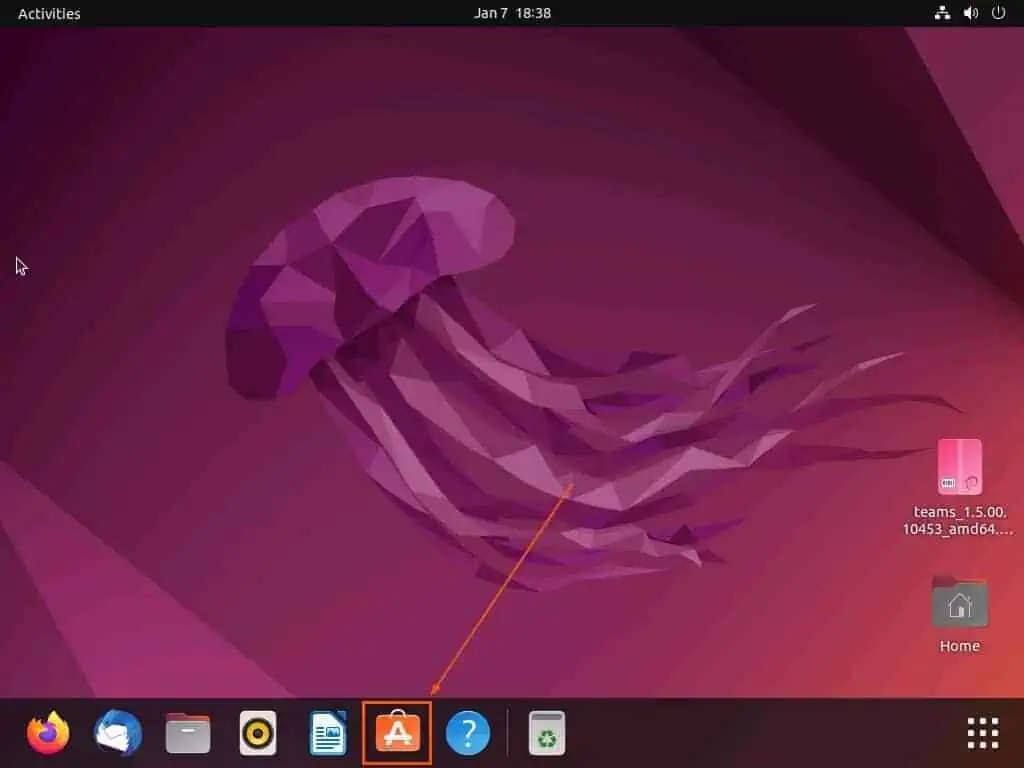The width and height of the screenshot is (1024, 768).
Task: Open Thunderbird Mail in the dock
Action: pyautogui.click(x=118, y=734)
